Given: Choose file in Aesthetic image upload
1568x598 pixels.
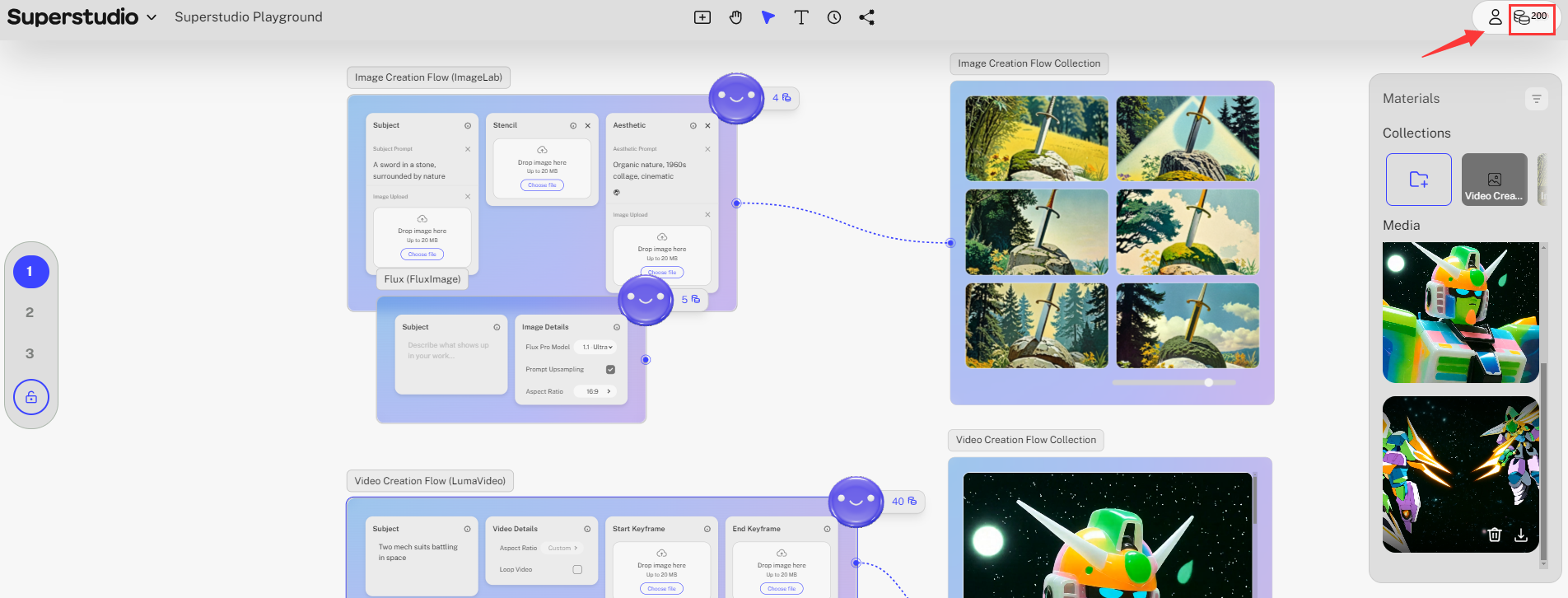Looking at the screenshot, I should 662,273.
